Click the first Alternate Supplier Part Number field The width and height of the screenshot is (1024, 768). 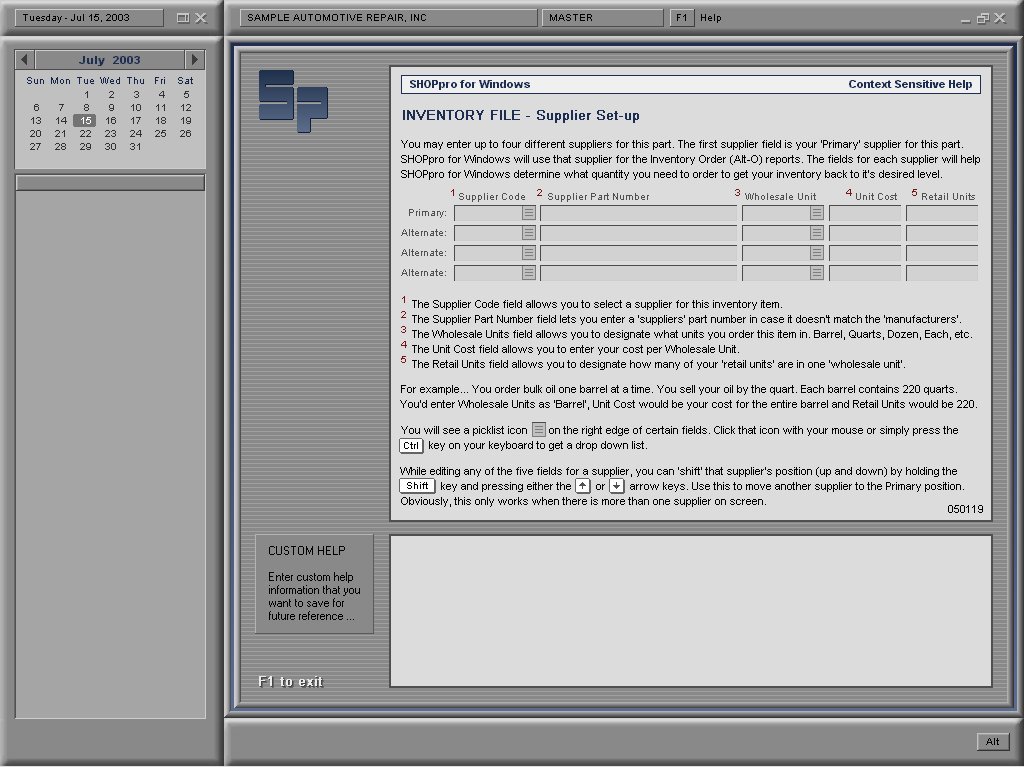[x=639, y=233]
